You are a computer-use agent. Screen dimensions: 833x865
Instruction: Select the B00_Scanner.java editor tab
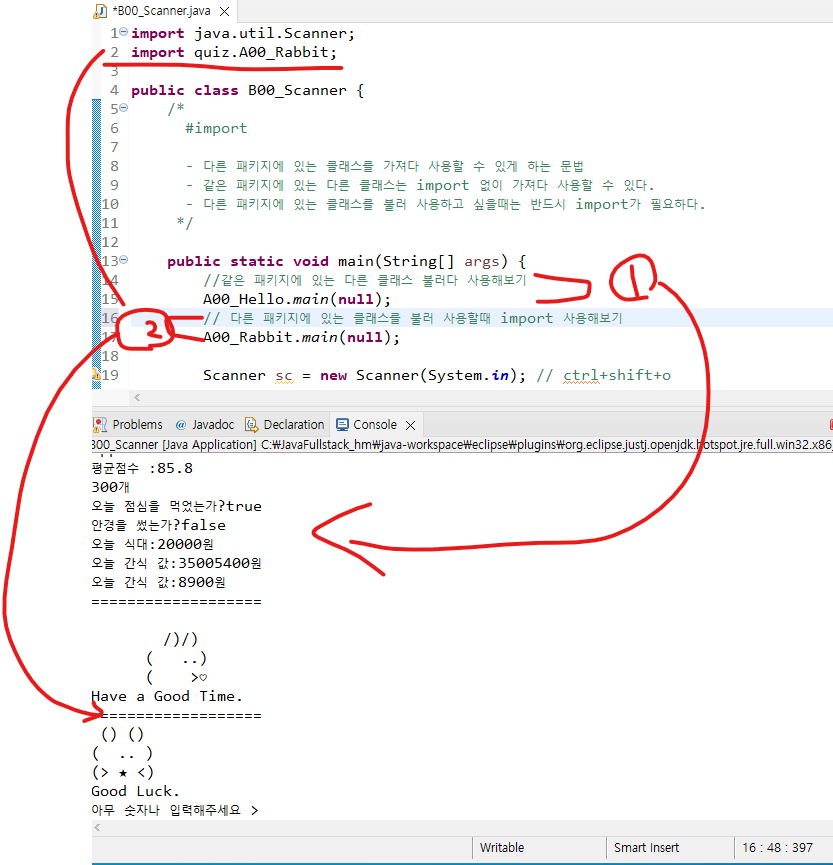pos(162,11)
